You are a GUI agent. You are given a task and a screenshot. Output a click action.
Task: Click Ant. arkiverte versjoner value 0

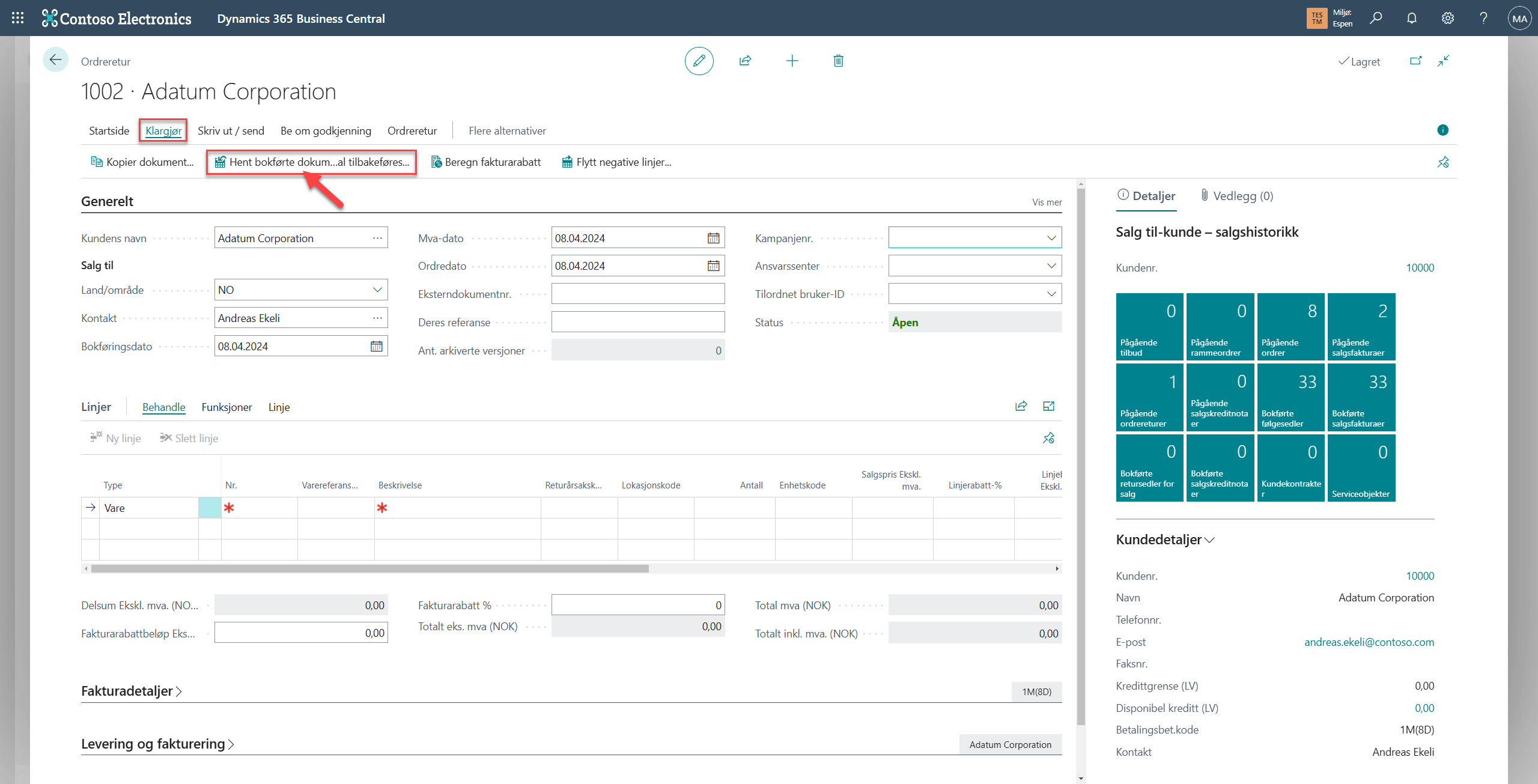(x=718, y=351)
